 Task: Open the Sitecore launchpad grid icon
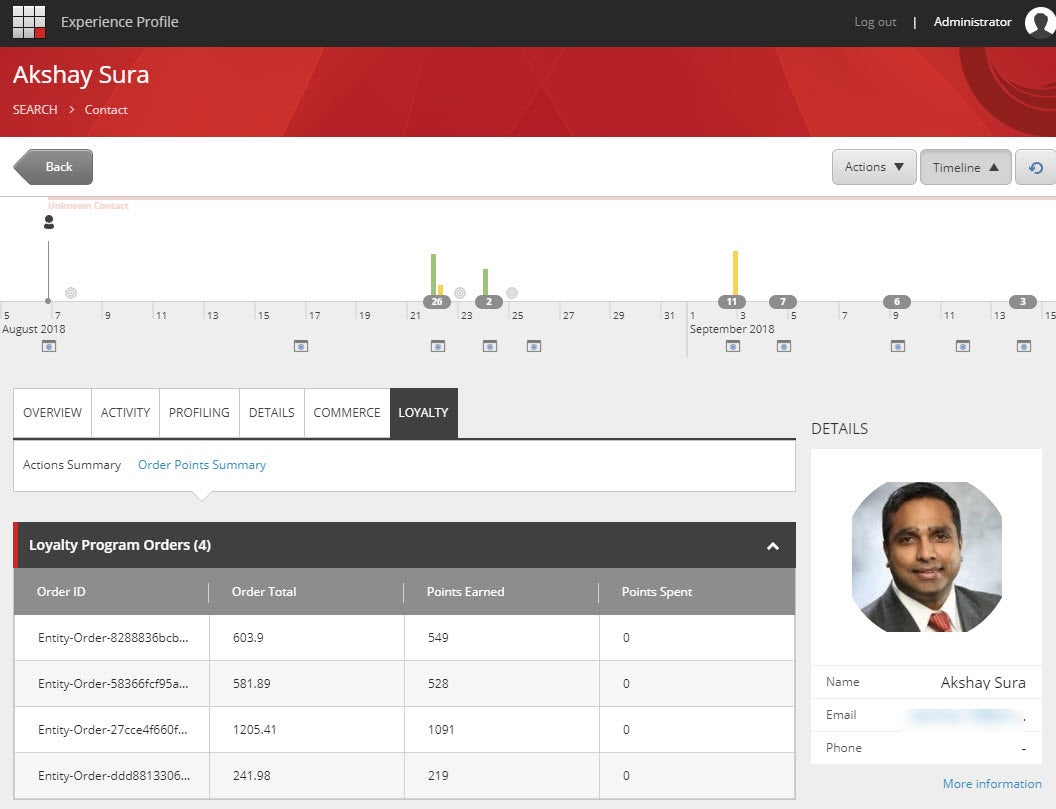(x=29, y=22)
